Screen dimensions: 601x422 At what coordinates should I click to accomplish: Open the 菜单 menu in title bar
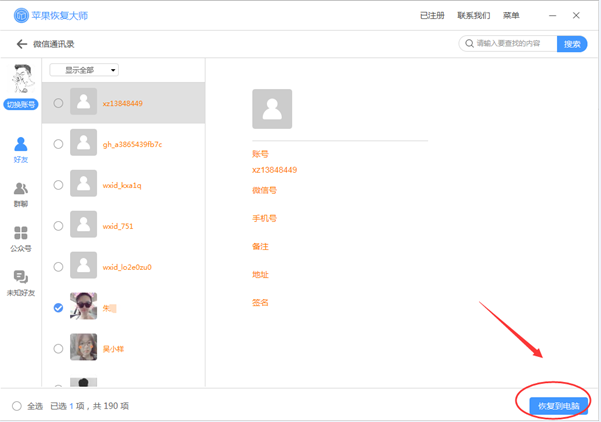pos(511,16)
